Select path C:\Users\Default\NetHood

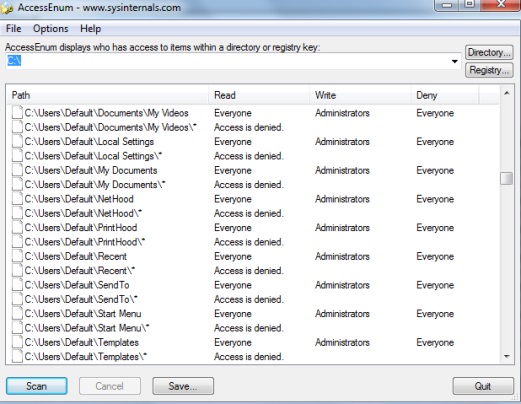pyautogui.click(x=79, y=199)
